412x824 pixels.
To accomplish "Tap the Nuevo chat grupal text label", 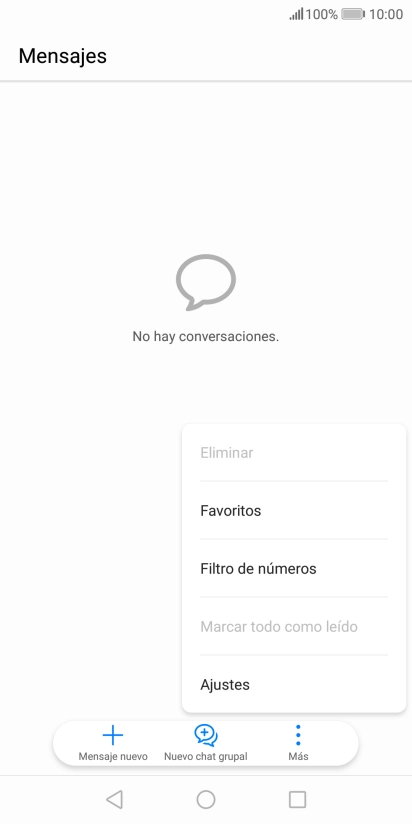I will [205, 757].
